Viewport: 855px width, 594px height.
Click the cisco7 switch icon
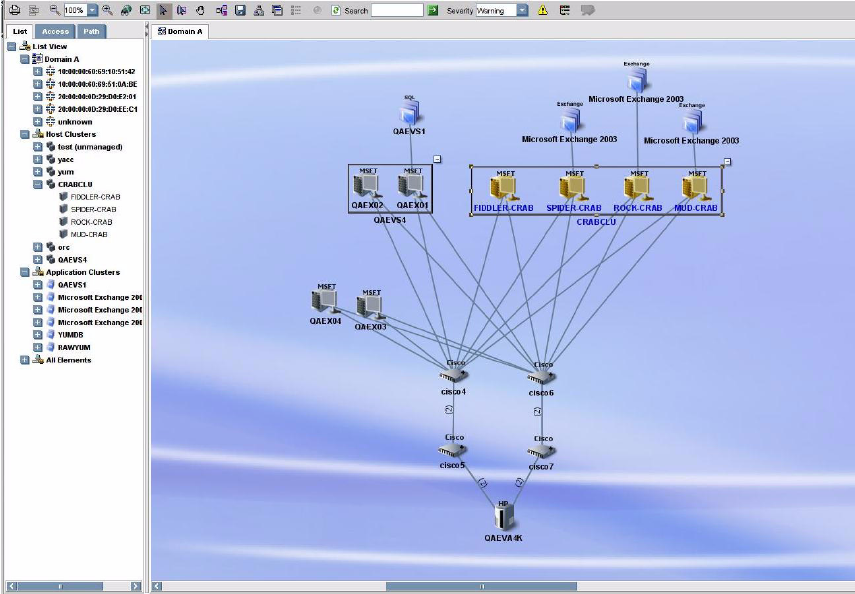541,451
